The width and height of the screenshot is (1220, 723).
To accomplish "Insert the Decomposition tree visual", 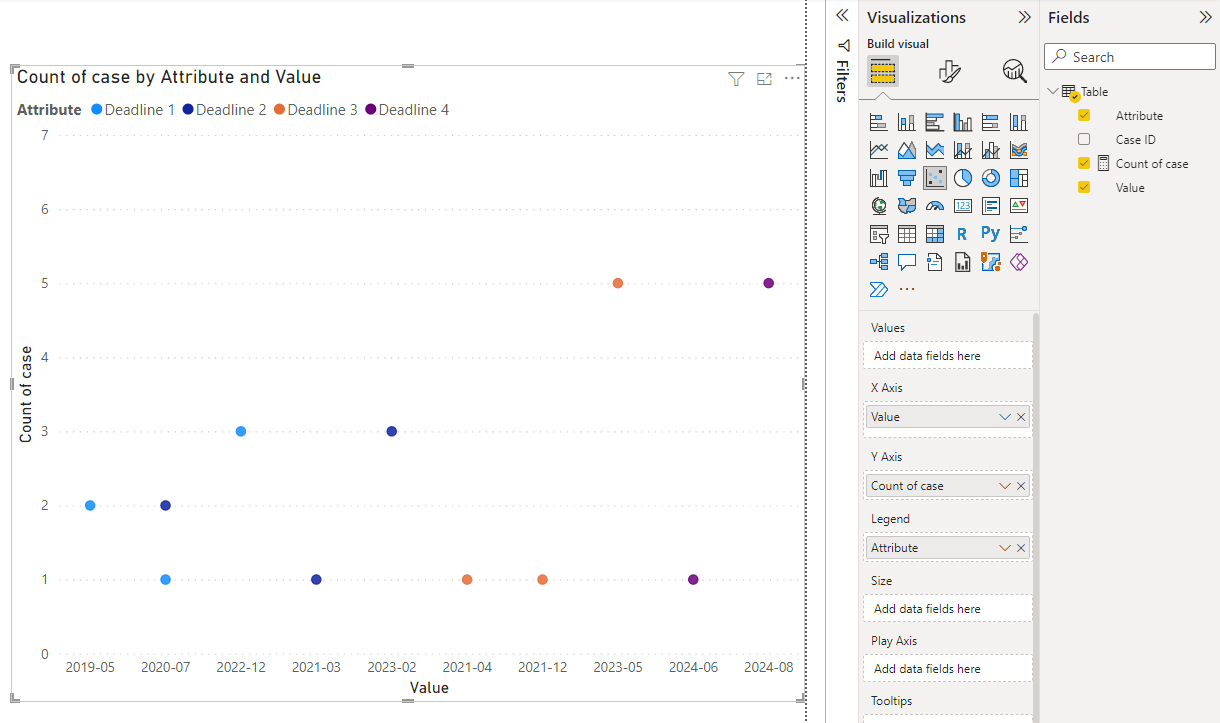I will click(879, 262).
